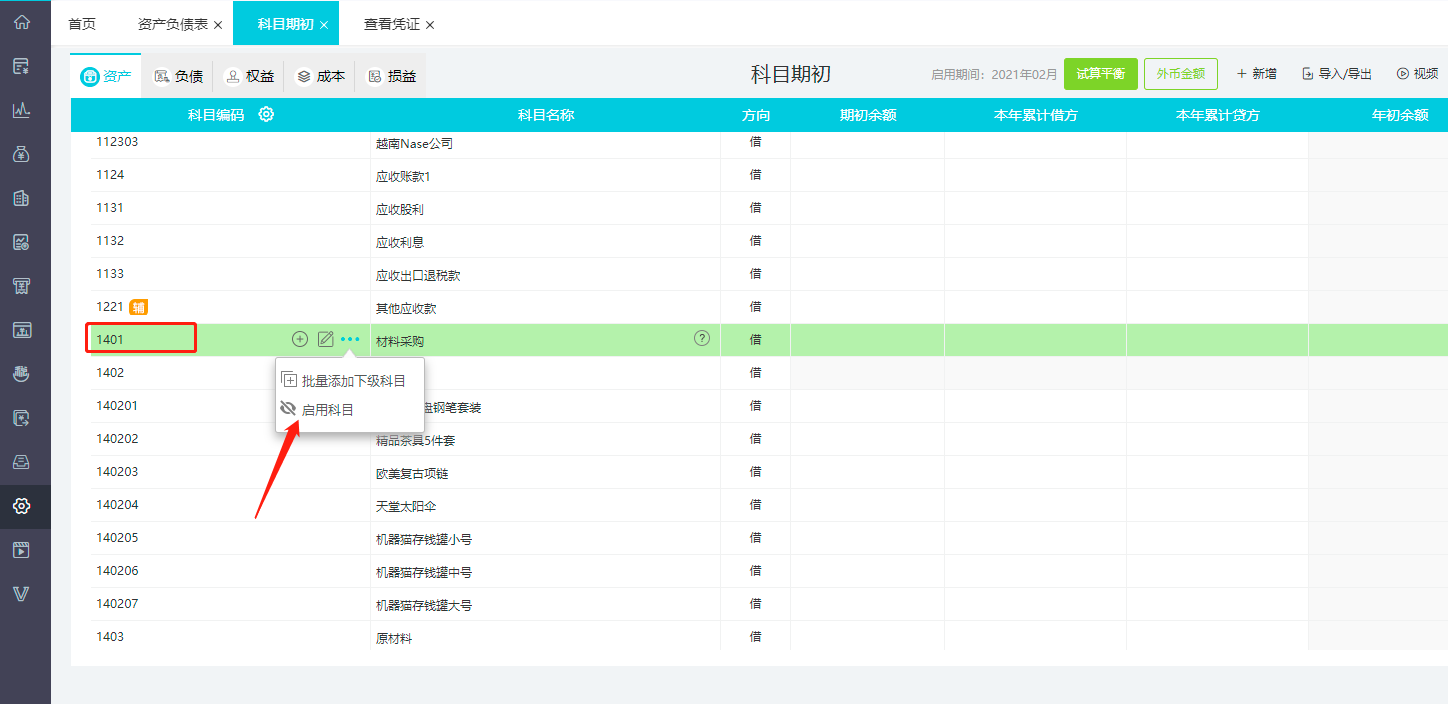Viewport: 1448px width, 704px height.
Task: Switch to the 负债 tab
Action: pos(178,76)
